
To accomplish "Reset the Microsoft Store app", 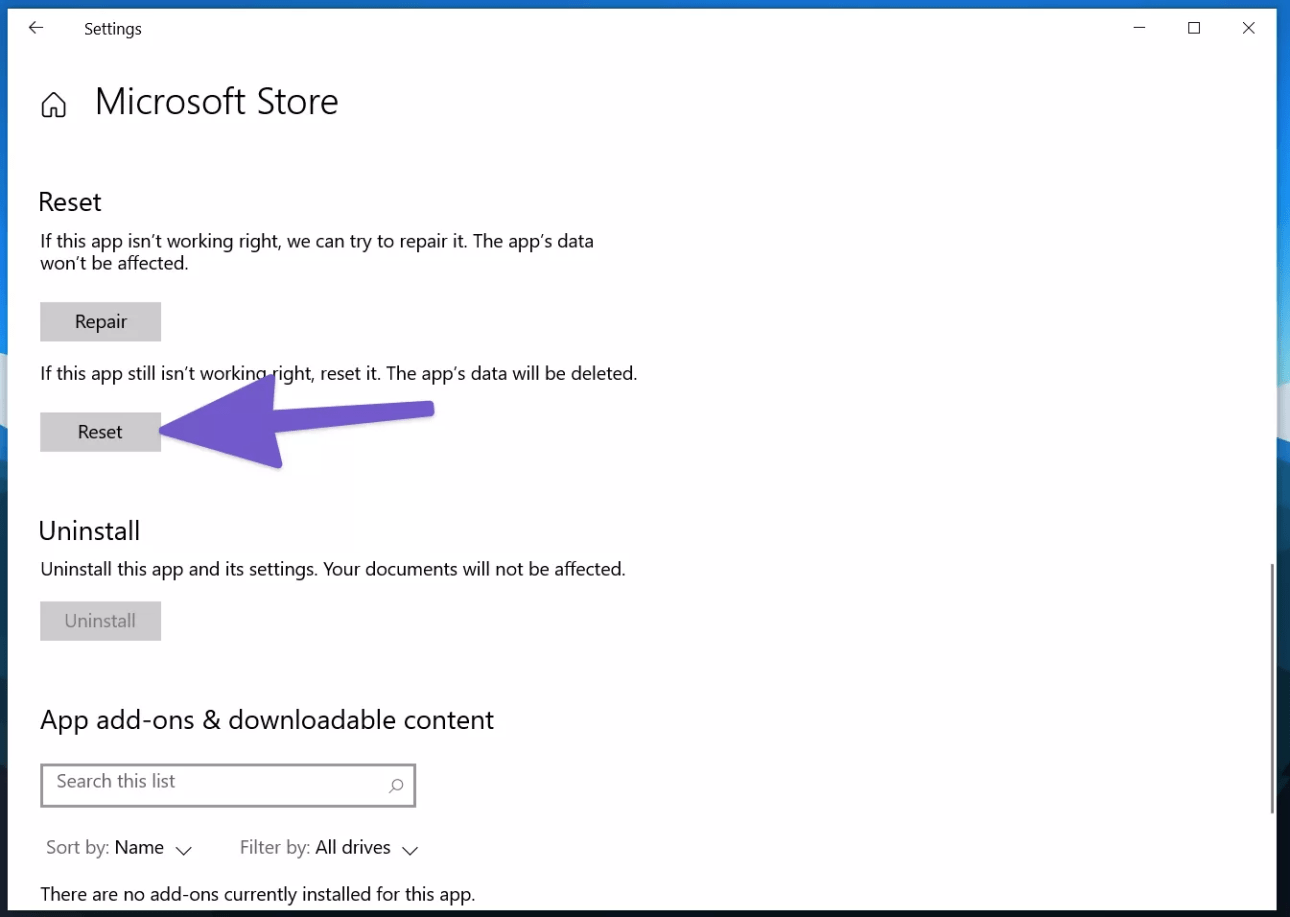I will (x=100, y=432).
